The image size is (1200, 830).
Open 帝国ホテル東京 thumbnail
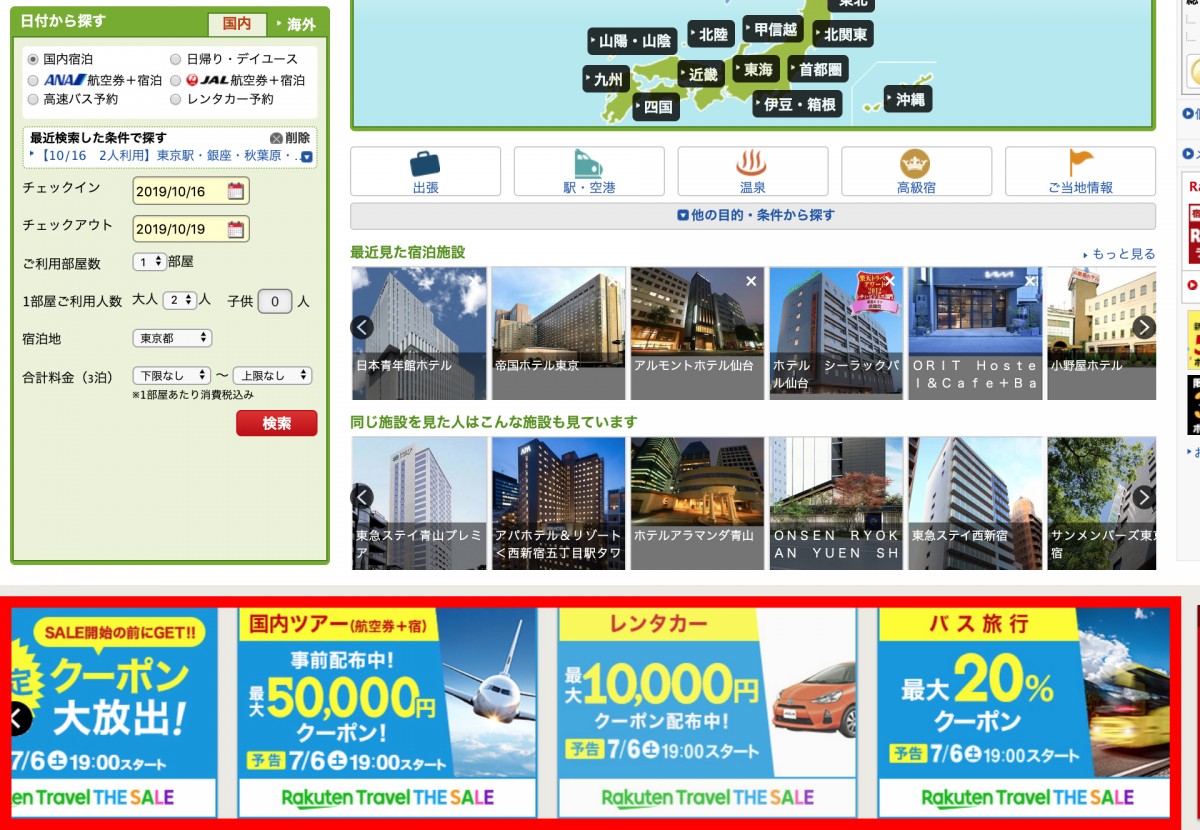(x=558, y=333)
